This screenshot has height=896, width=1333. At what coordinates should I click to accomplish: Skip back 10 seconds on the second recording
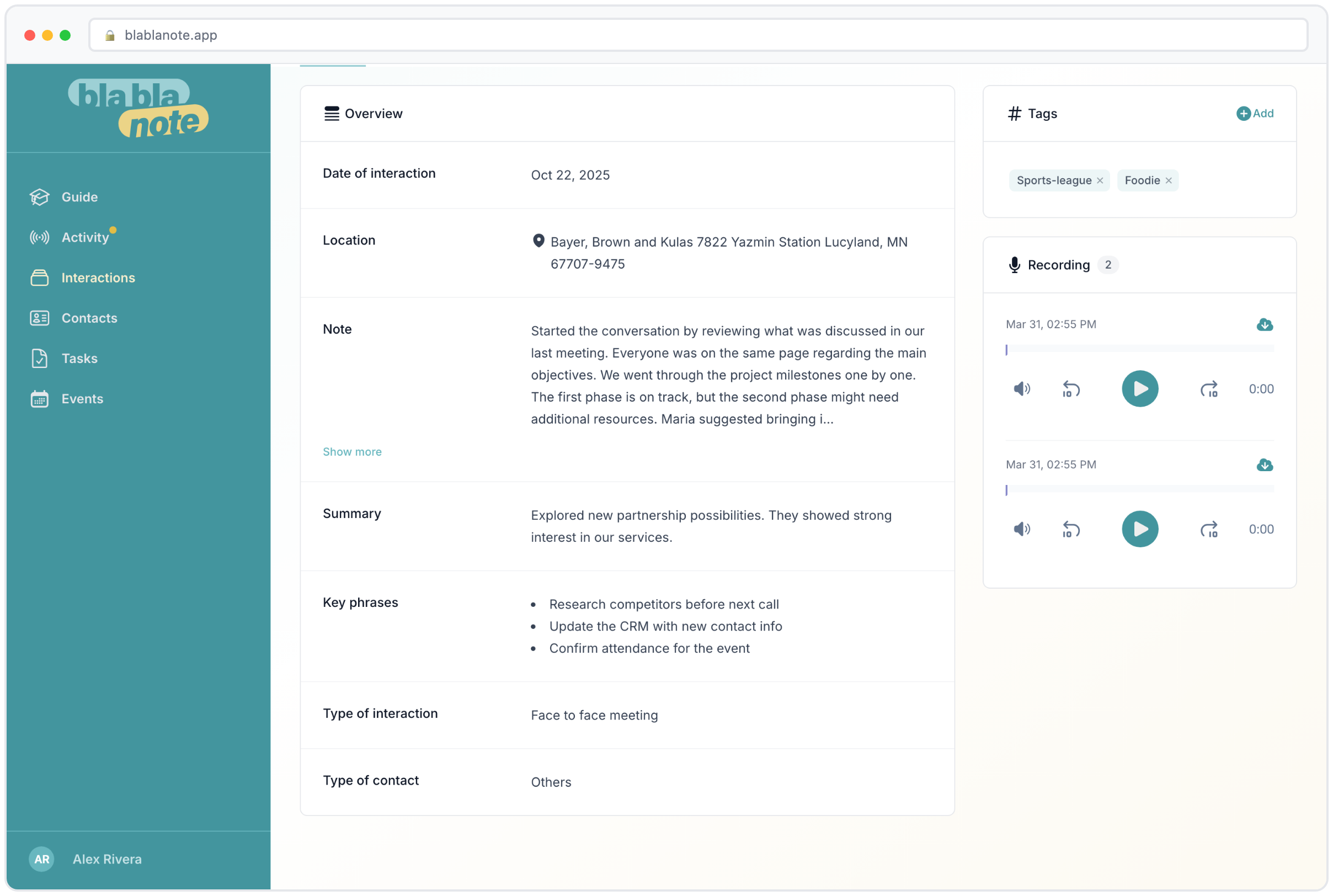click(1071, 529)
